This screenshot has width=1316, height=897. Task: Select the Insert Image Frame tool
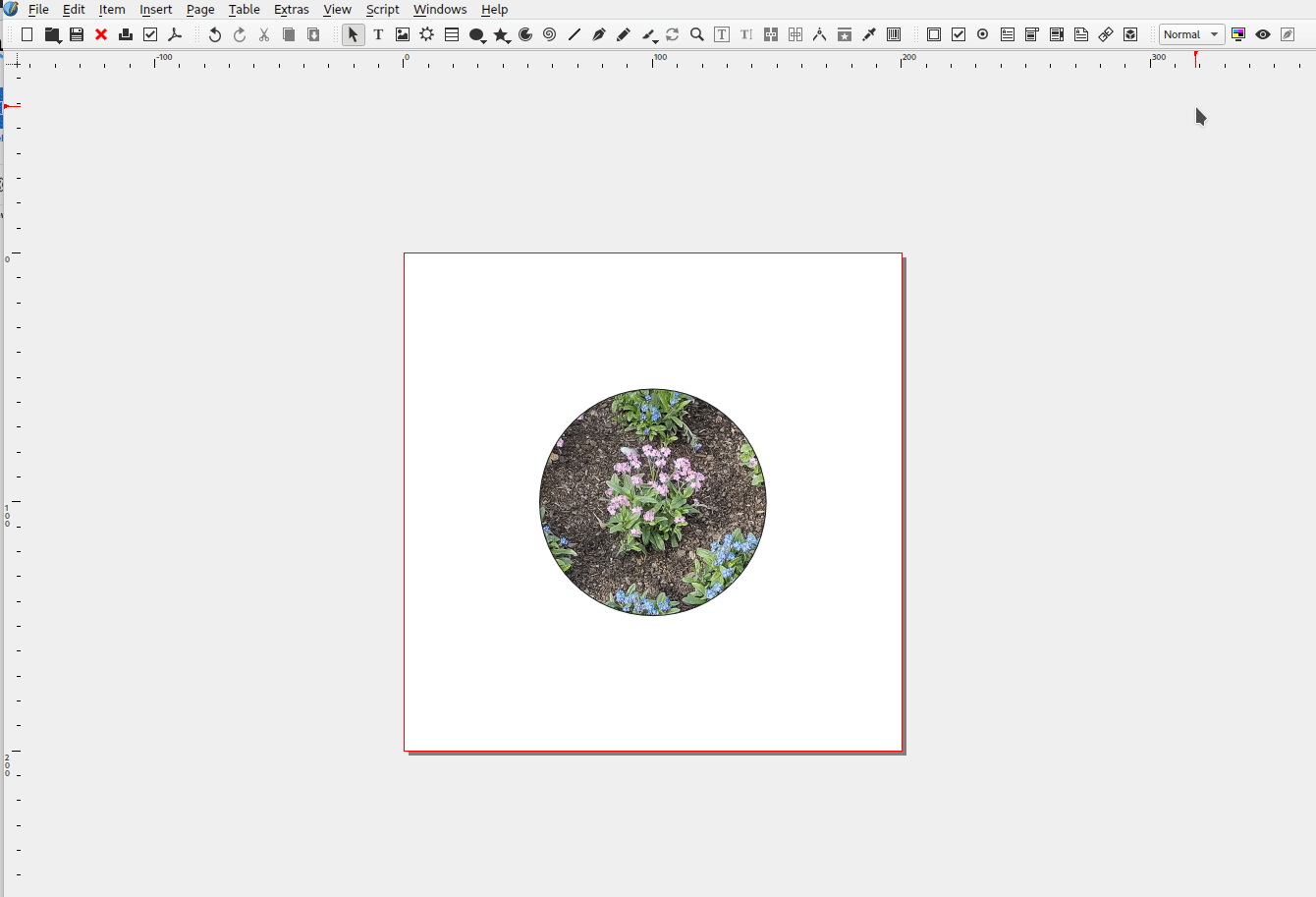403,33
